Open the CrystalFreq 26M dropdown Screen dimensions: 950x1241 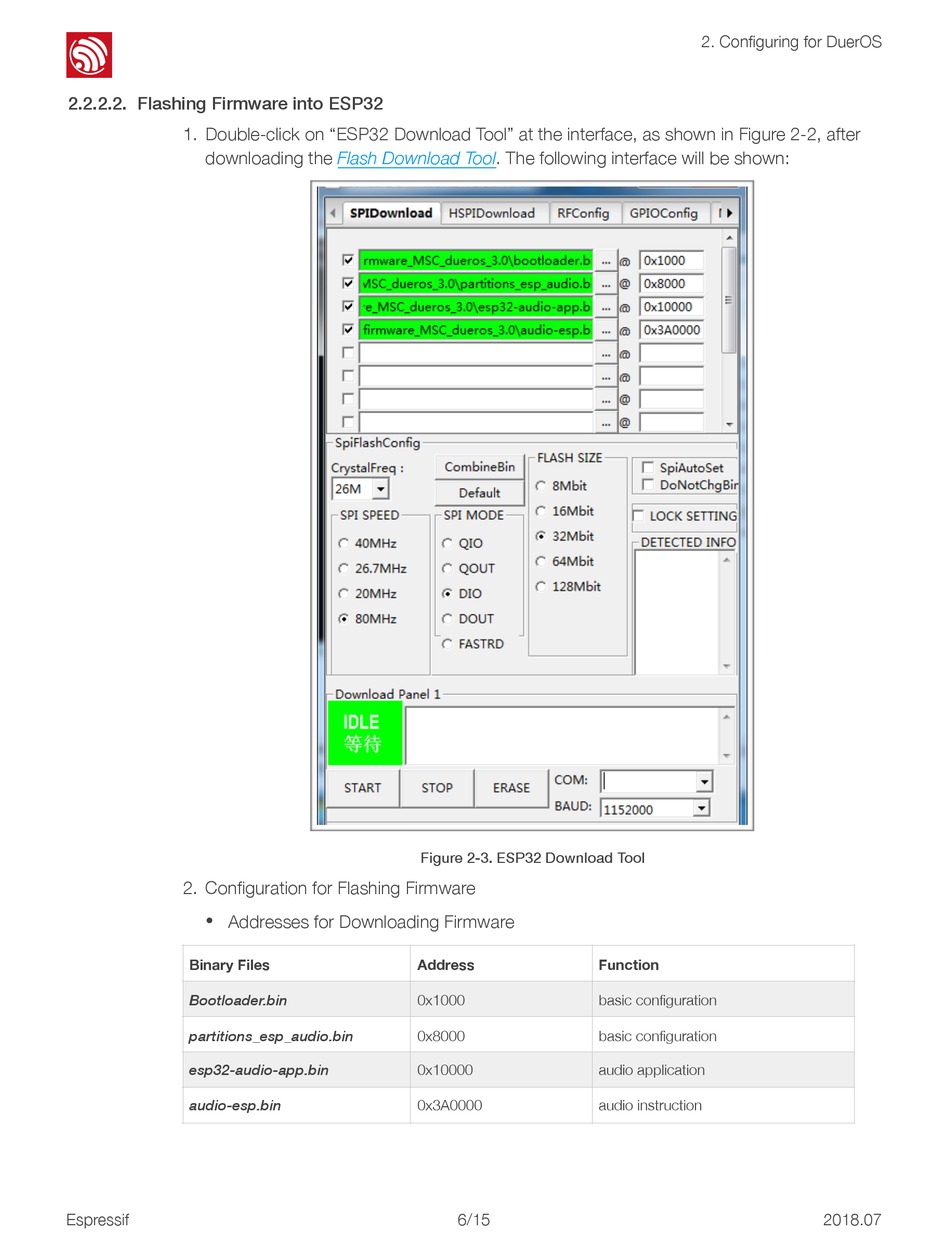(380, 489)
